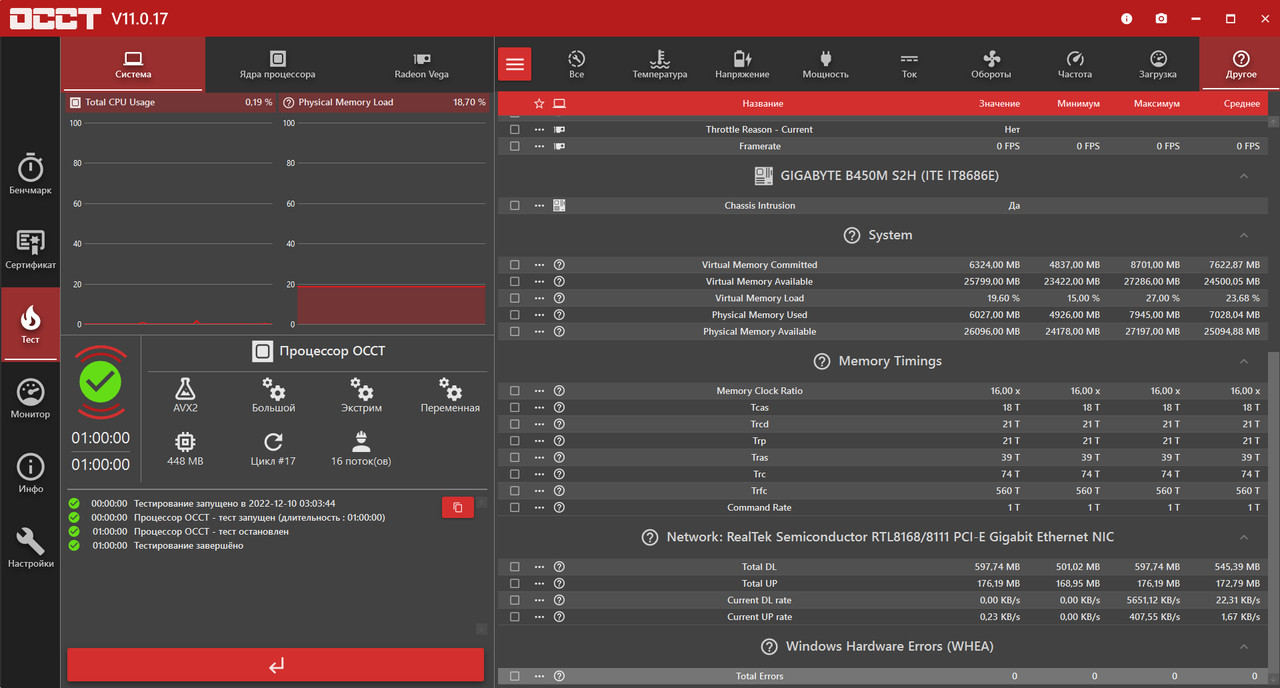This screenshot has height=688, width=1280.
Task: Show Мощность sensors category
Action: pyautogui.click(x=825, y=65)
